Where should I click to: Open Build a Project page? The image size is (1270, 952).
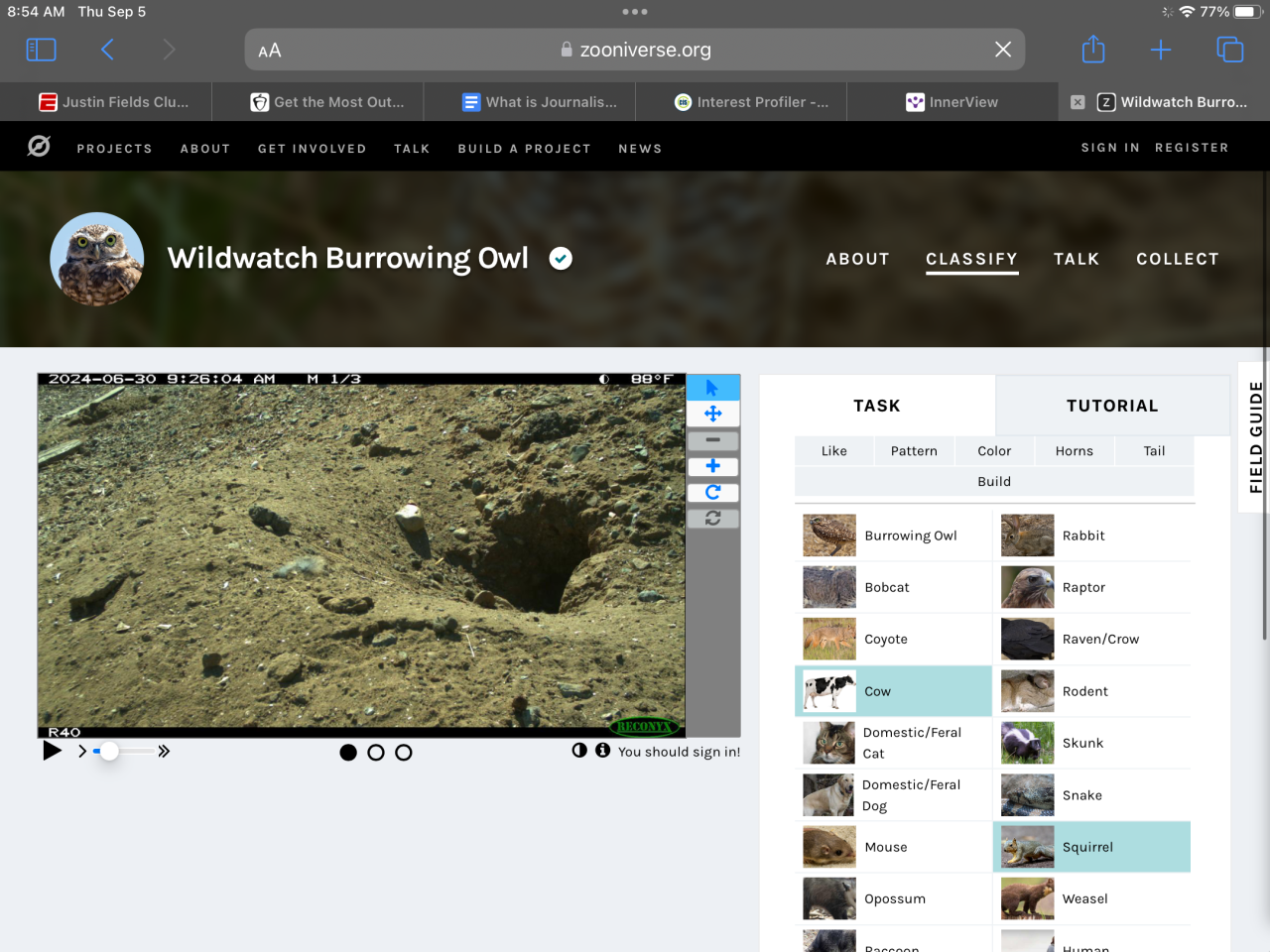(524, 149)
